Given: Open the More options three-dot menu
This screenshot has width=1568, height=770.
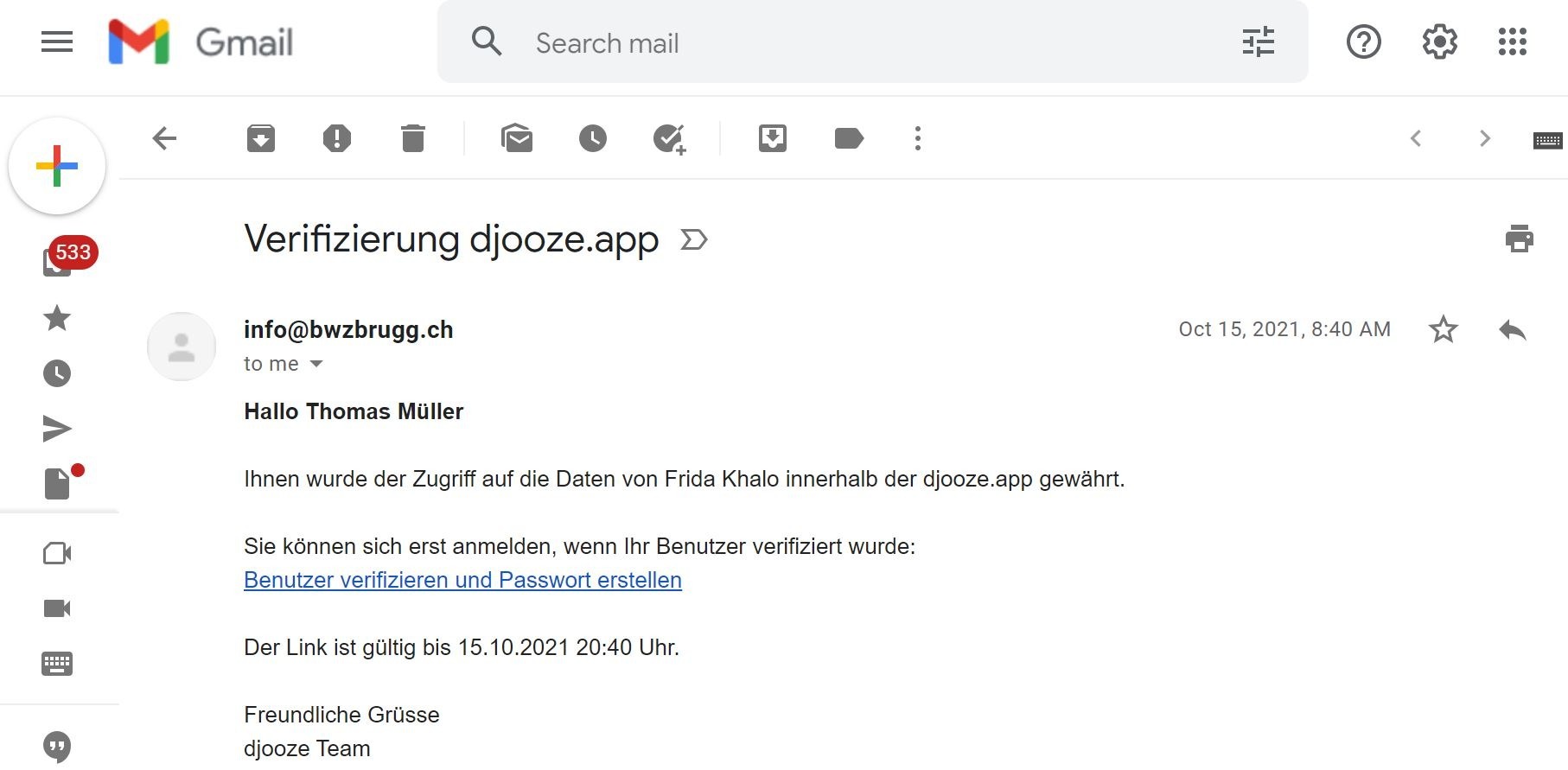Looking at the screenshot, I should (x=918, y=138).
